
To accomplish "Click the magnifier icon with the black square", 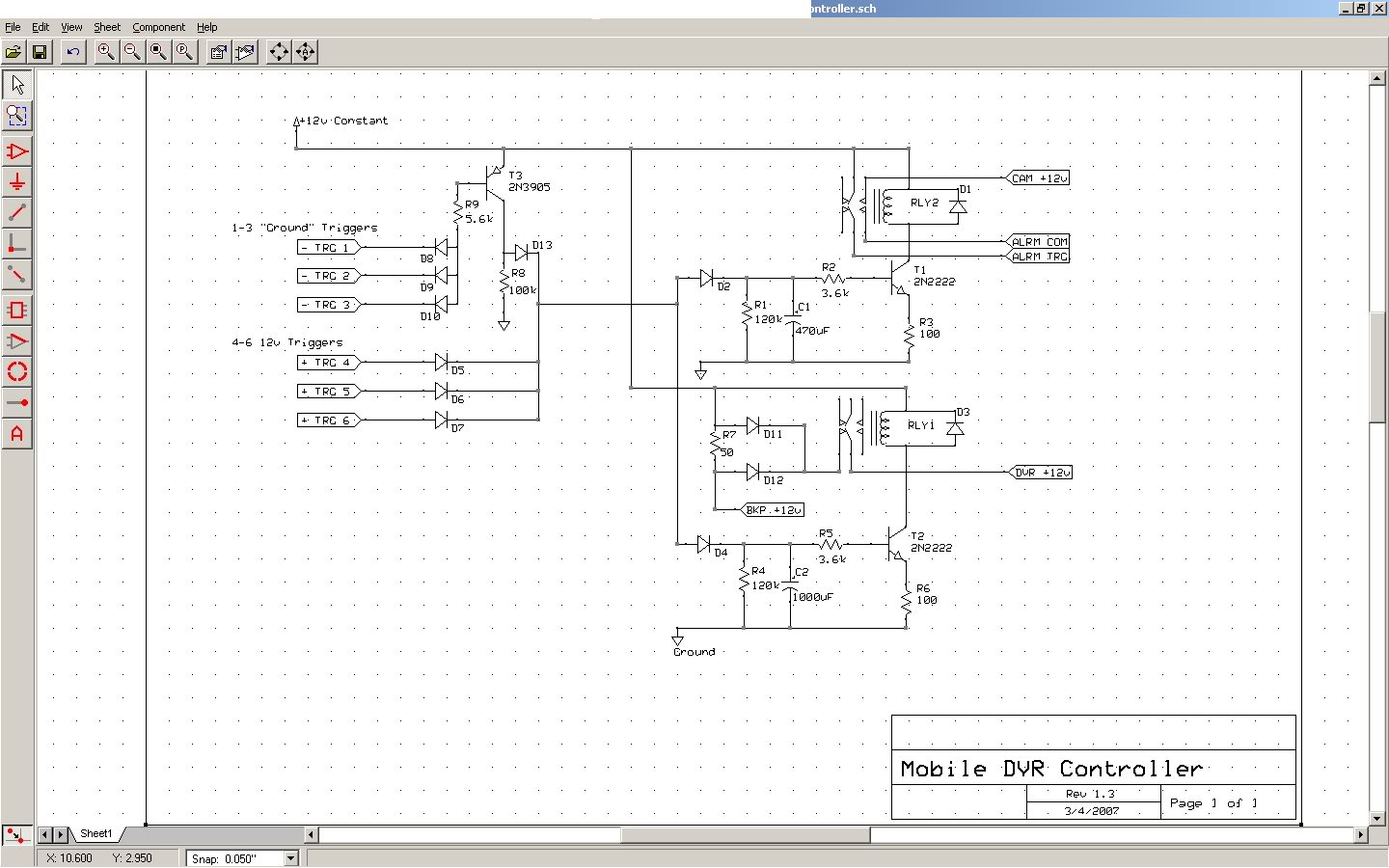I will (158, 52).
